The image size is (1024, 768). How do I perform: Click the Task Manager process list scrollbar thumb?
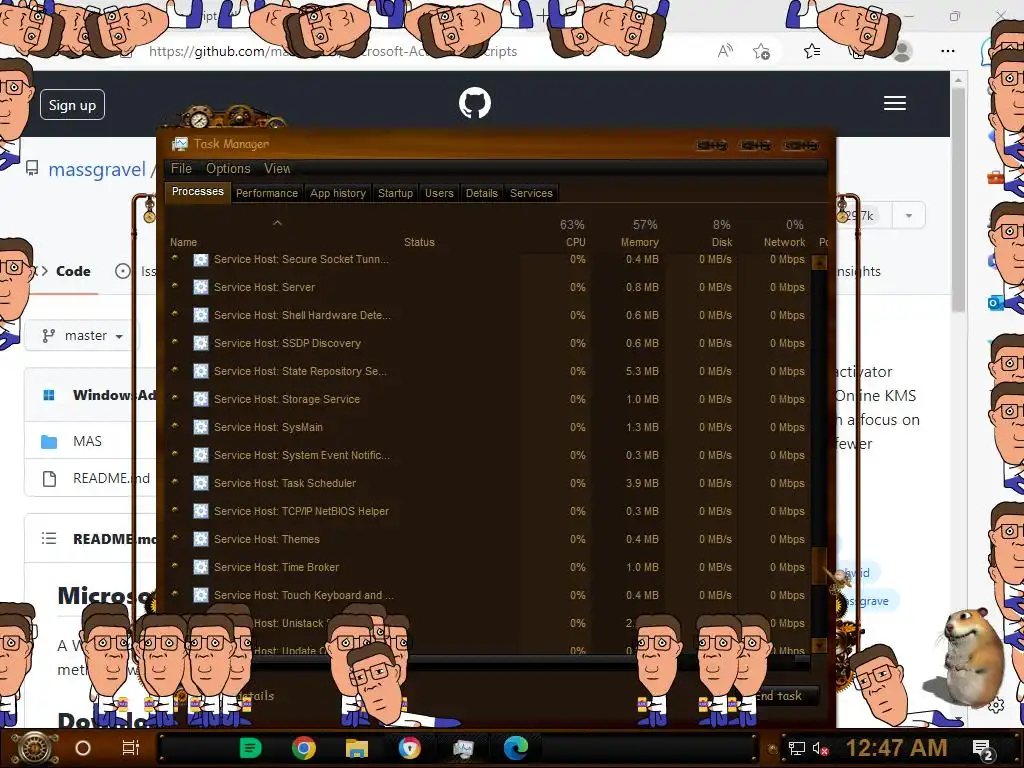pyautogui.click(x=819, y=567)
